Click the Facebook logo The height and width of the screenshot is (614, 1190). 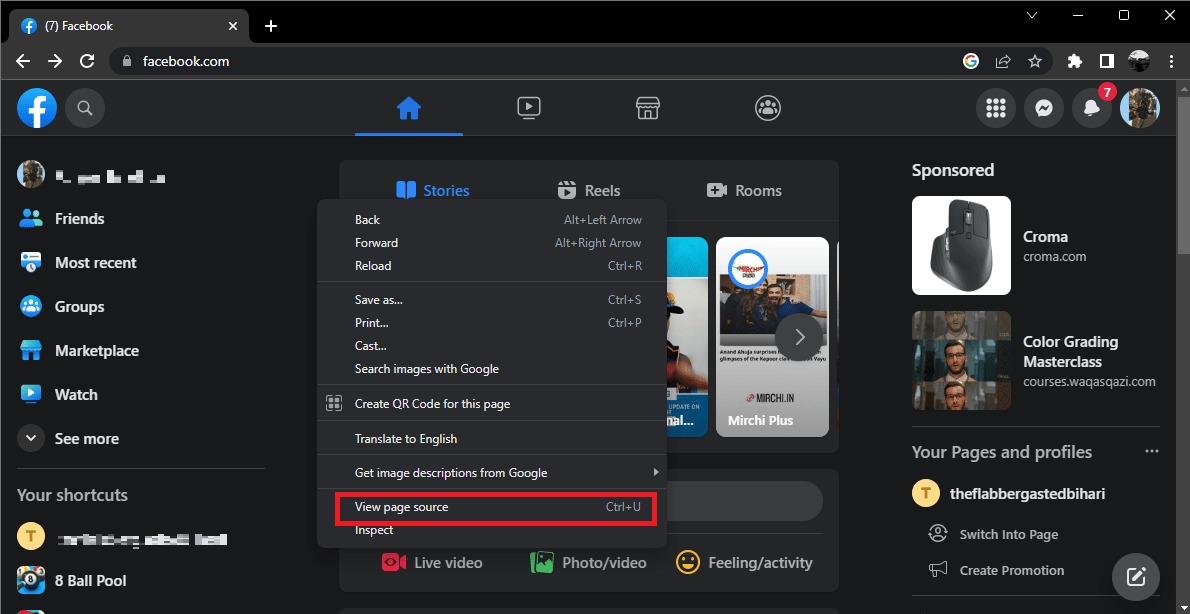click(x=37, y=109)
